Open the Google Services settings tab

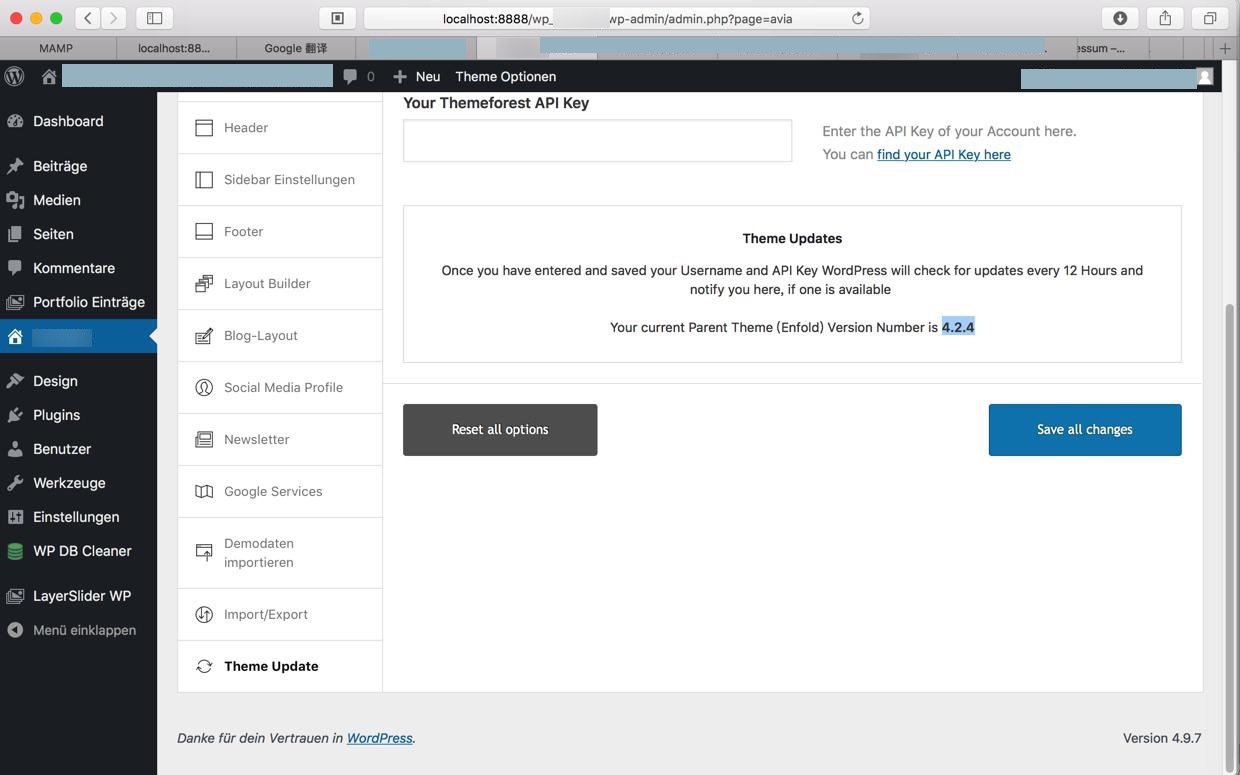point(280,492)
